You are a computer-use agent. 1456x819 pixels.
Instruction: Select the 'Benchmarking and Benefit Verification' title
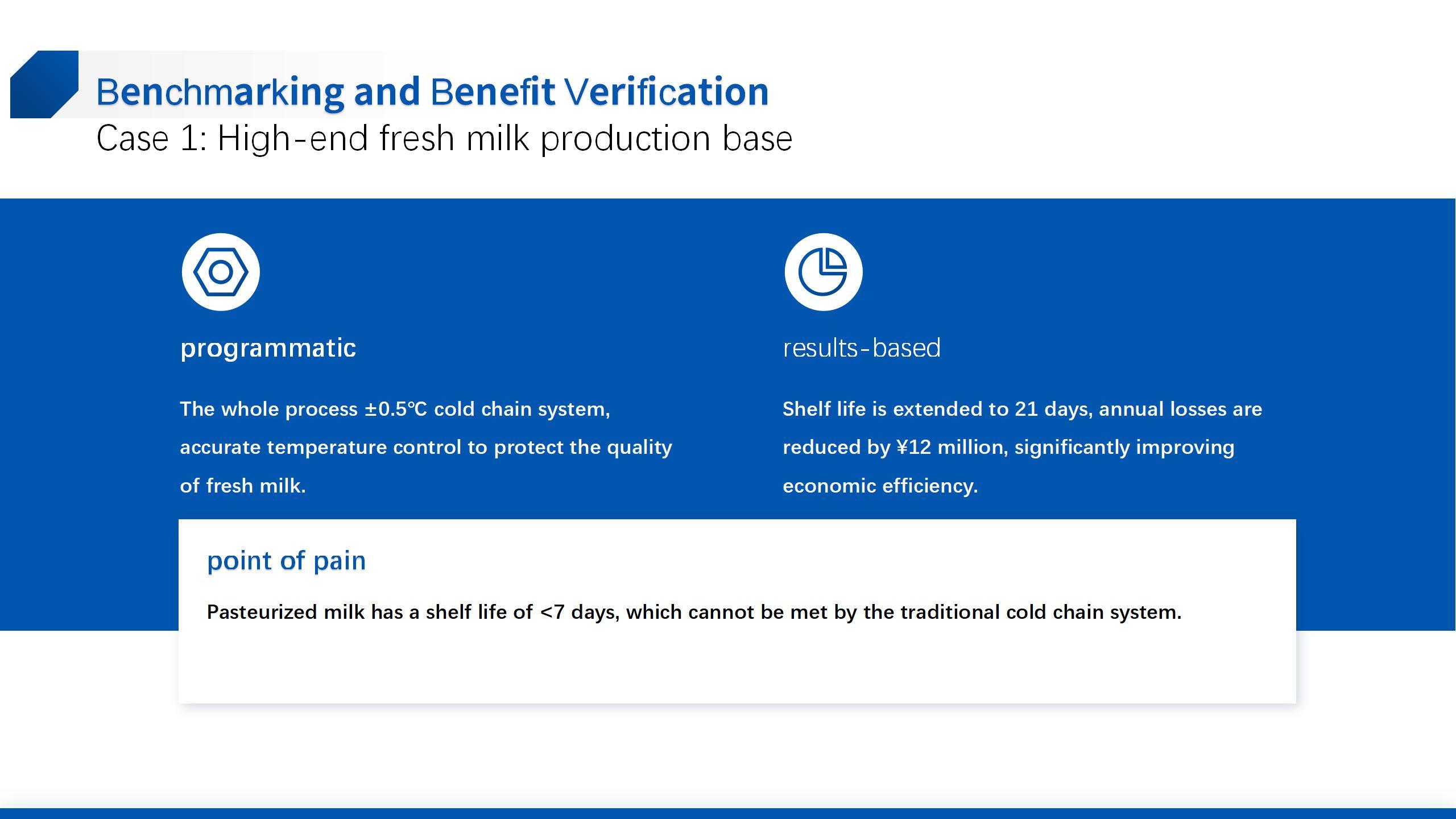tap(432, 92)
